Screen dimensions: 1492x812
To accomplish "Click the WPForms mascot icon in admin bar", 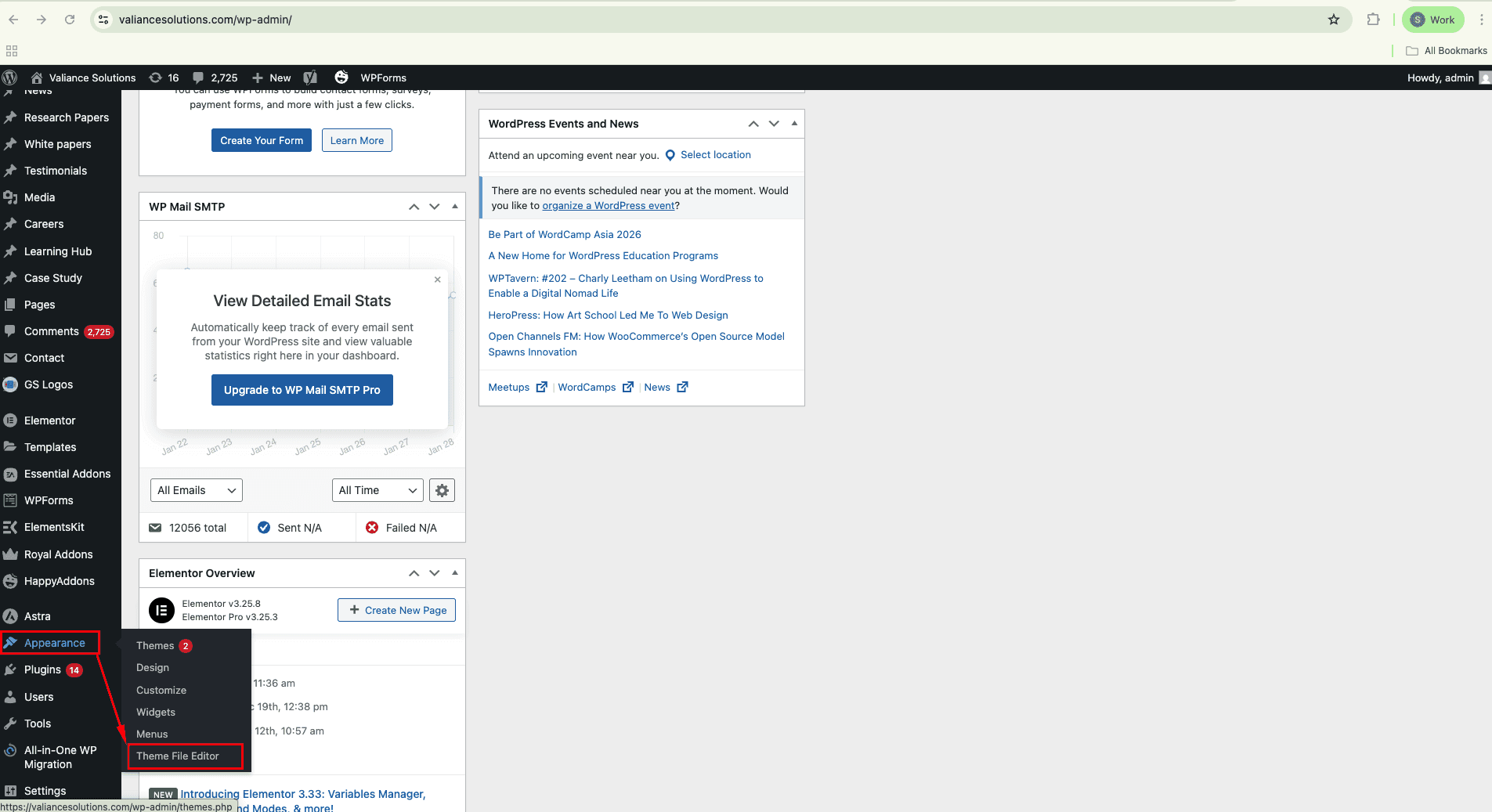I will point(341,77).
